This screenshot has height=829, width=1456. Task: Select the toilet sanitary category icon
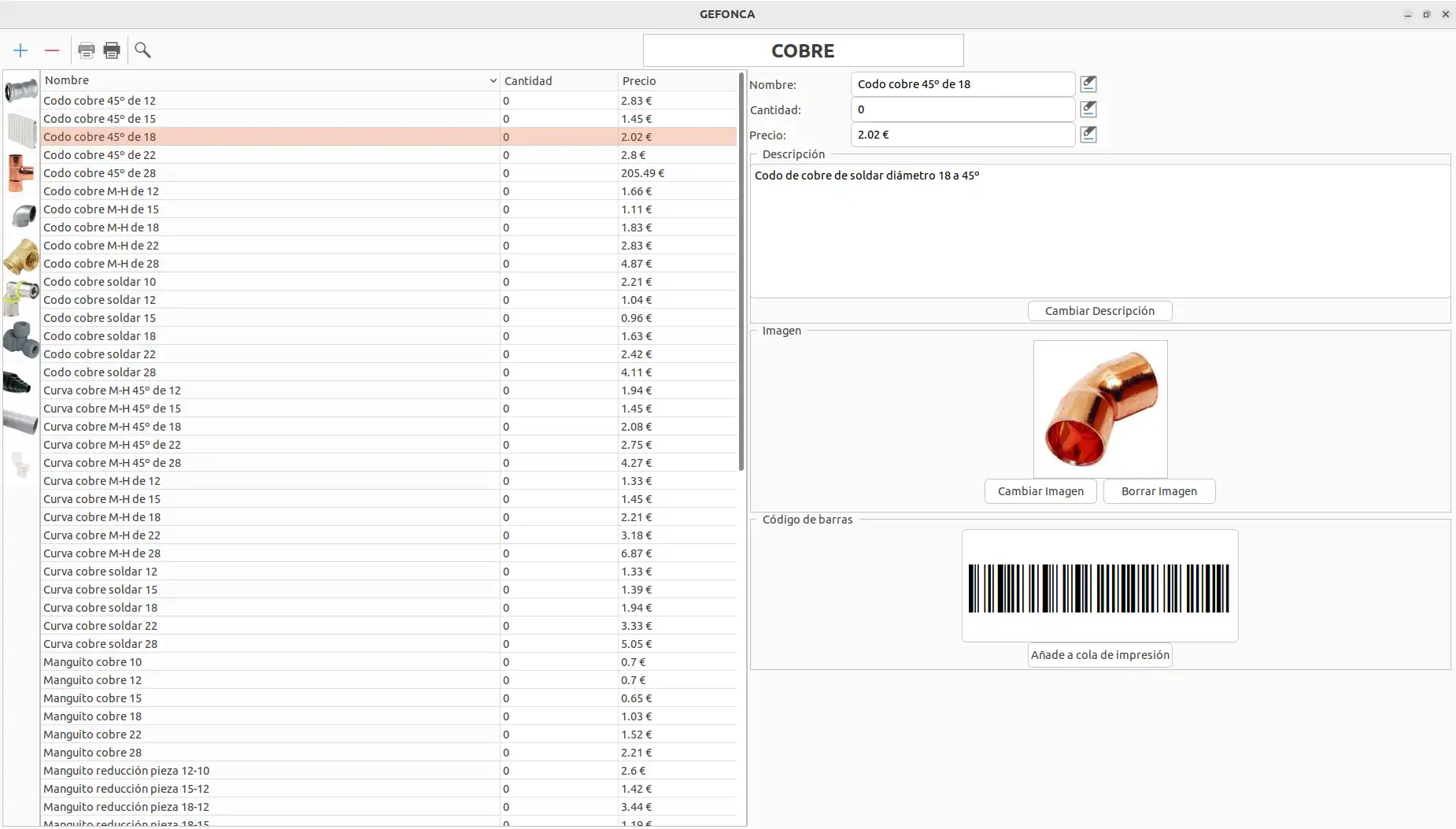pyautogui.click(x=21, y=464)
